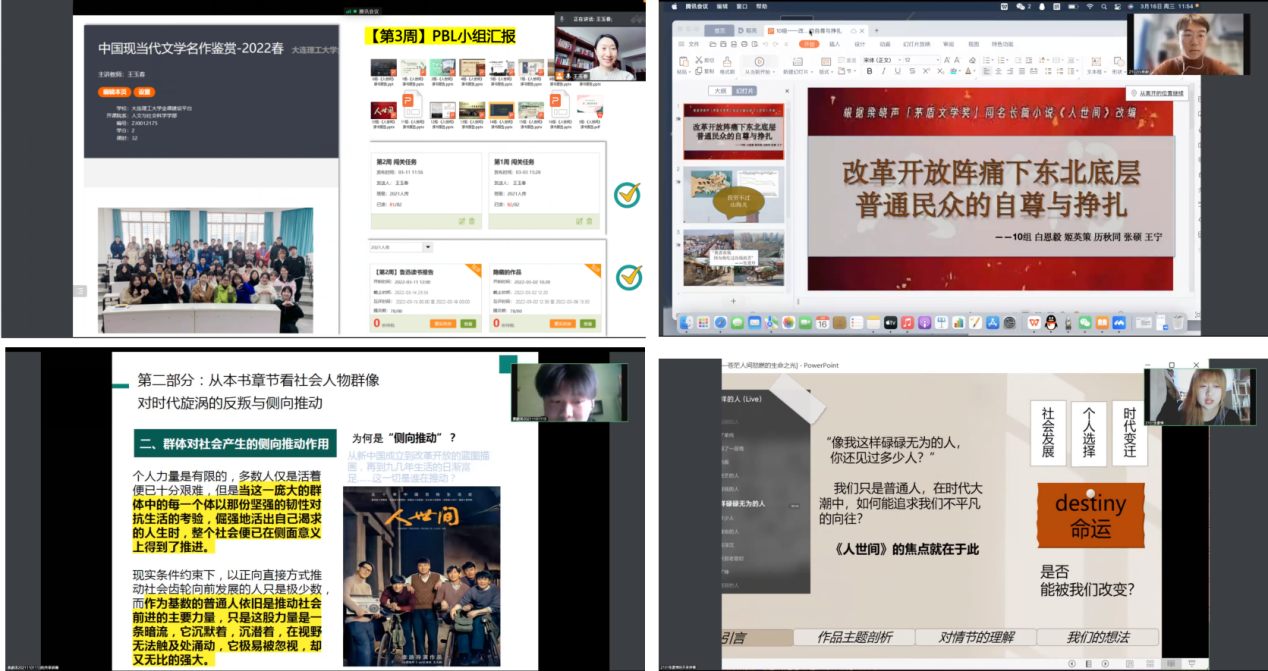Toggle Underline (U) formatting
This screenshot has height=671, width=1268.
897,70
